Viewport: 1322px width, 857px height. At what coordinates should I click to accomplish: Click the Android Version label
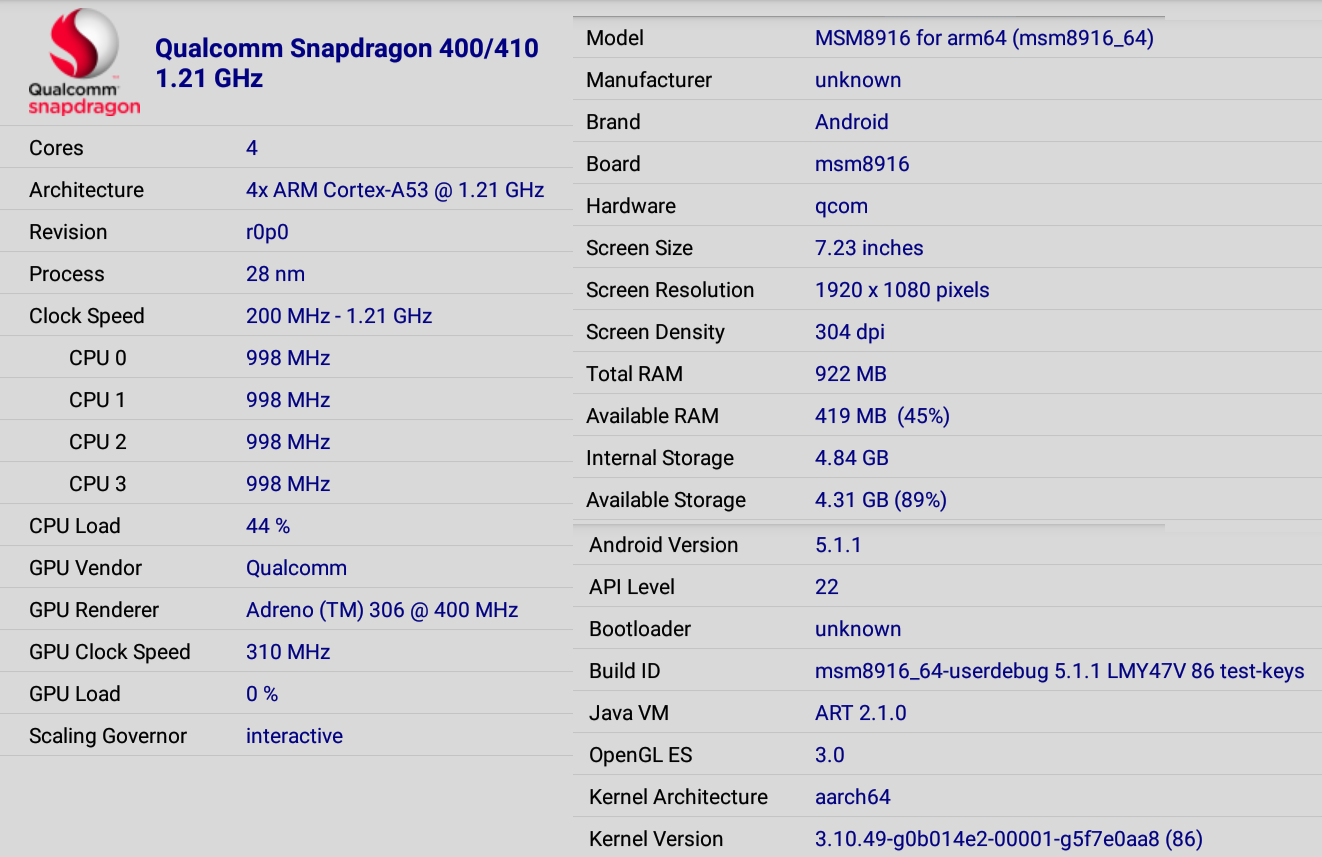pos(664,545)
